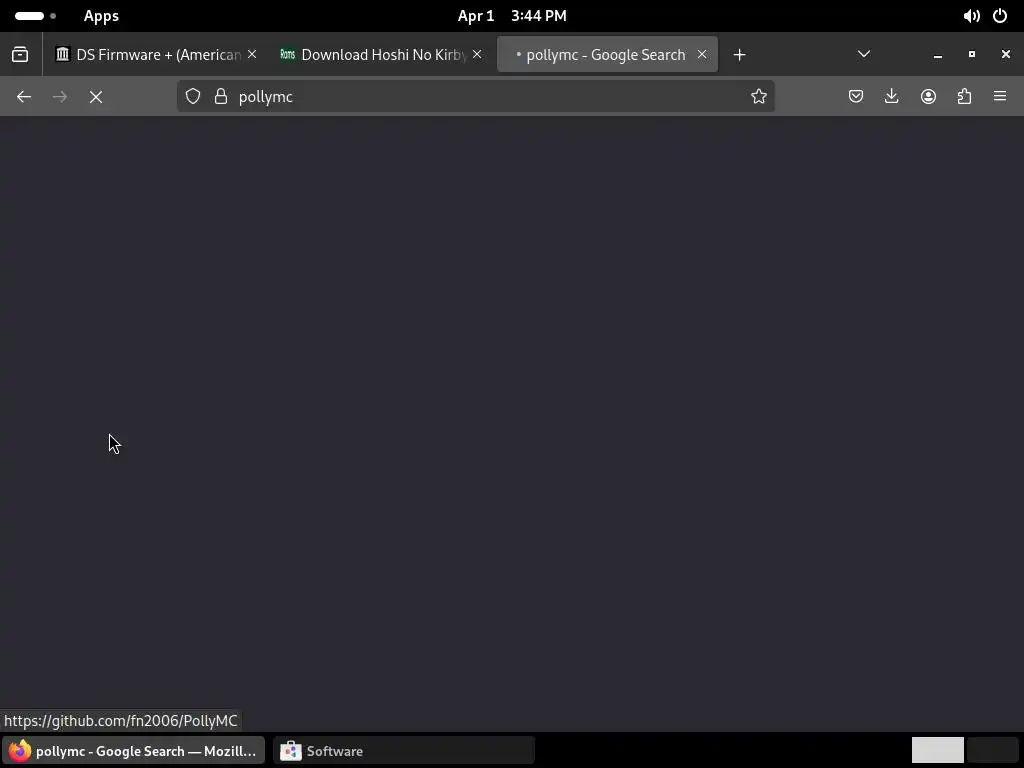Close the Download Hoshi No Kirby tab

(x=477, y=54)
